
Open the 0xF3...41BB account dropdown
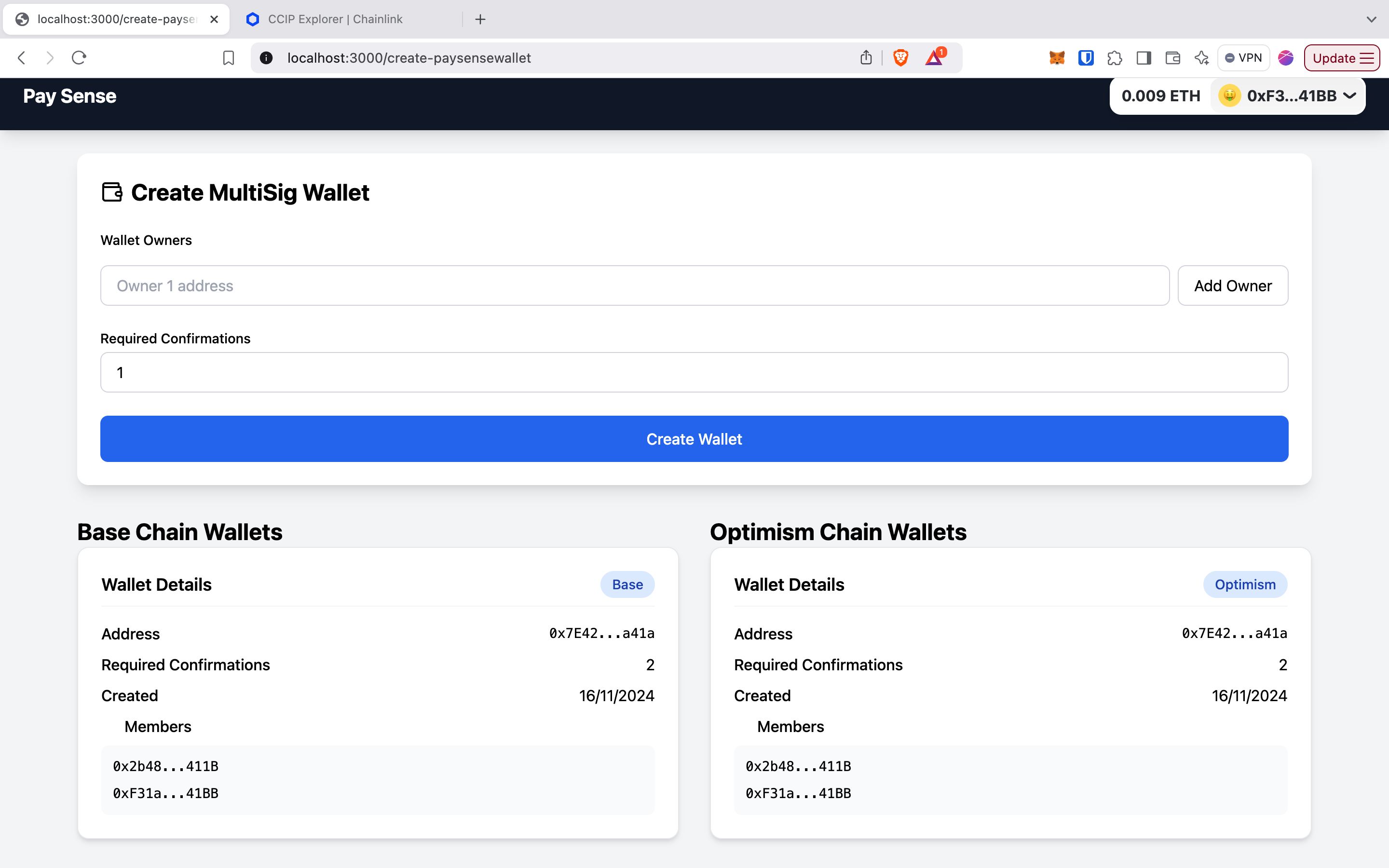pos(1287,96)
